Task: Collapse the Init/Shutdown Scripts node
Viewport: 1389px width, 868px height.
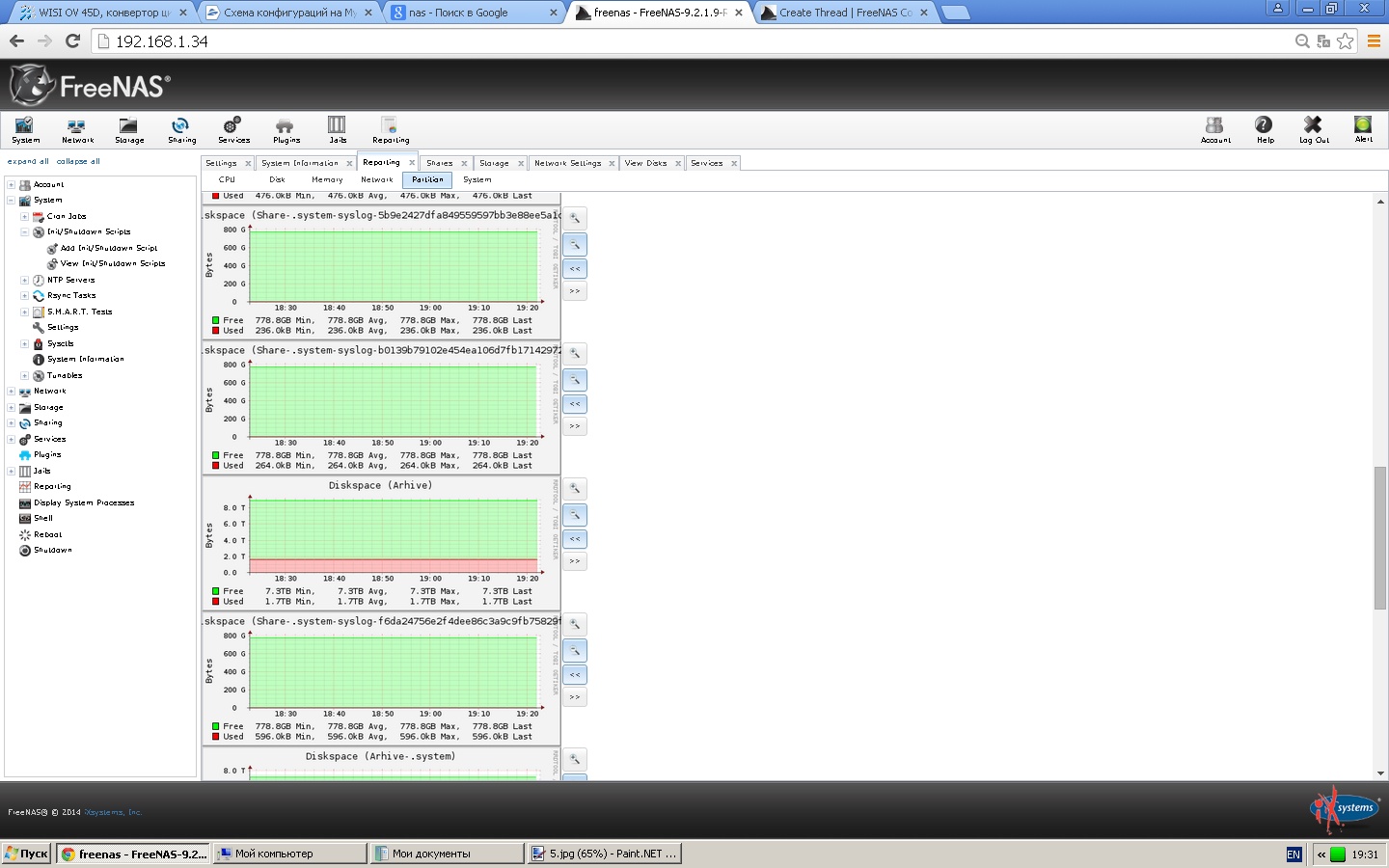Action: tap(24, 232)
